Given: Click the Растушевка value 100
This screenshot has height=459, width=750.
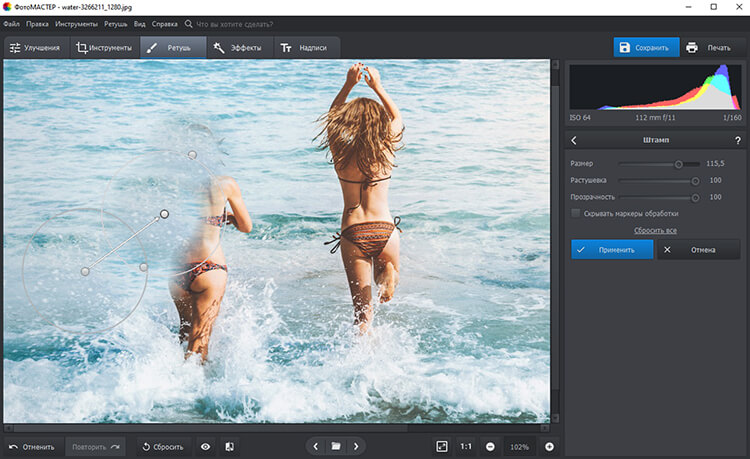Looking at the screenshot, I should click(x=716, y=180).
